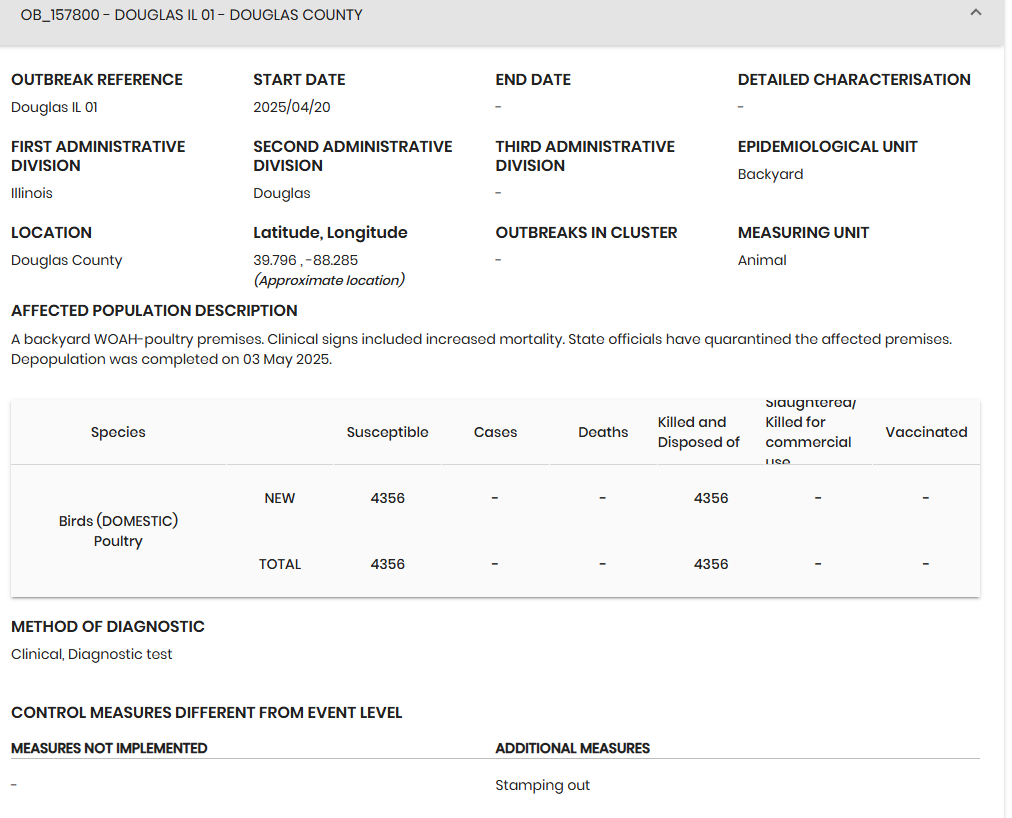Click the END DATE label
The image size is (1012, 818).
[533, 79]
